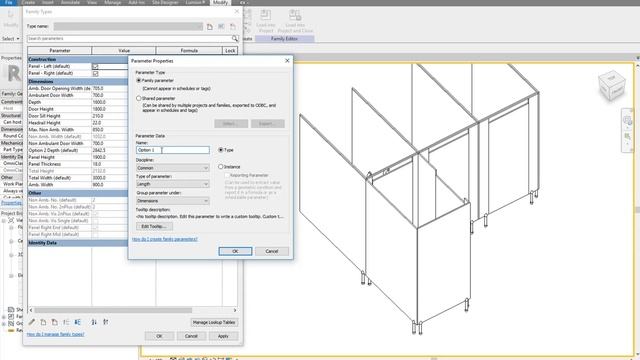Click the Move Parameter Down icon
Viewport: 640px width, 360px height.
[x=78, y=322]
